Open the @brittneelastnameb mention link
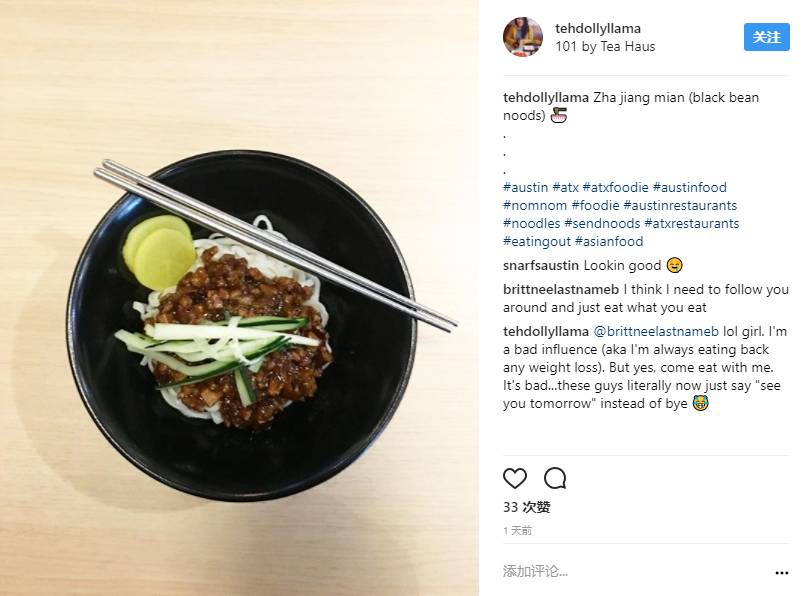The height and width of the screenshot is (596, 812). [656, 331]
